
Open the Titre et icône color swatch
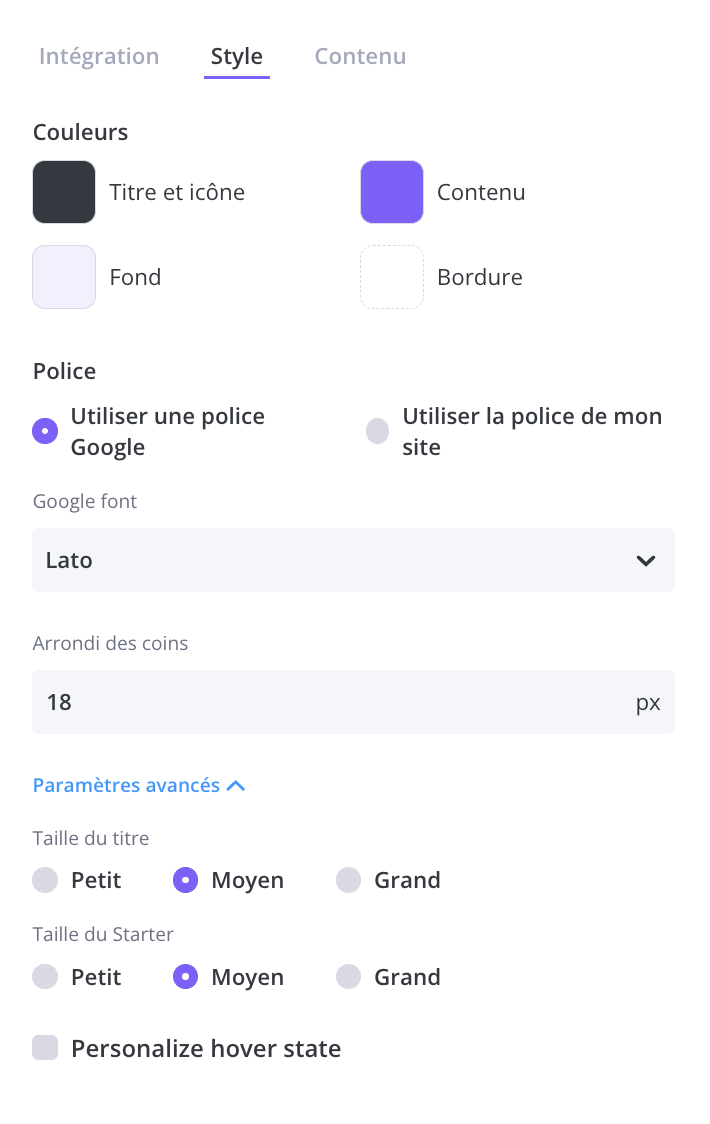click(x=64, y=192)
